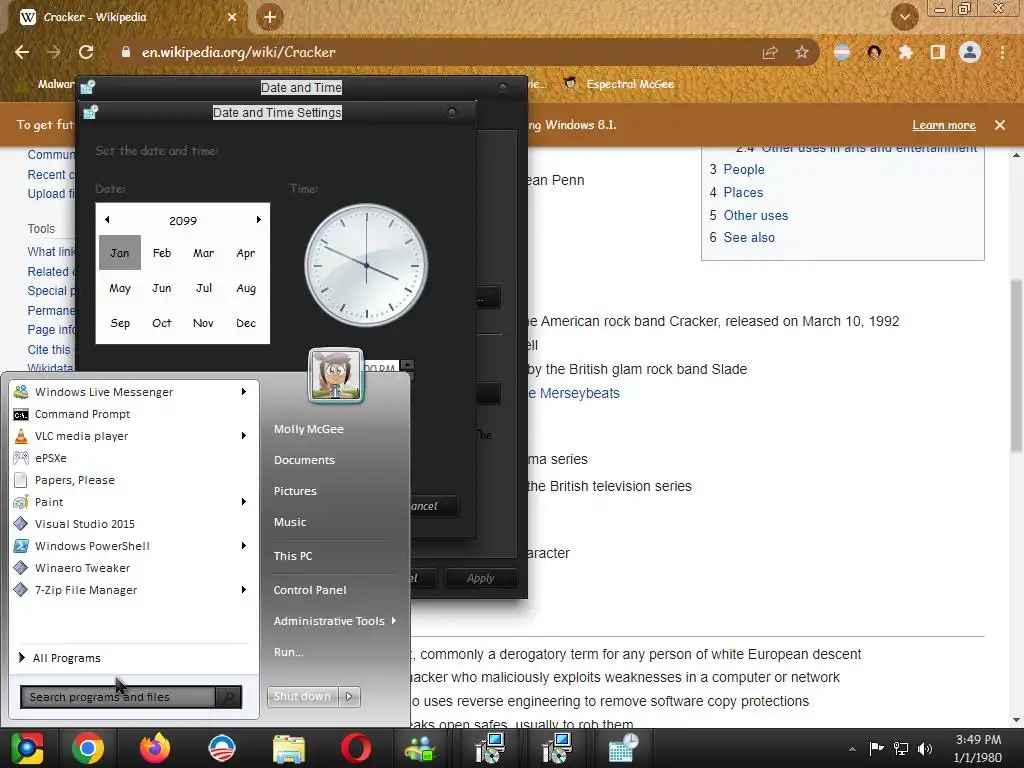Open the Places contents link
This screenshot has height=768, width=1024.
point(743,192)
